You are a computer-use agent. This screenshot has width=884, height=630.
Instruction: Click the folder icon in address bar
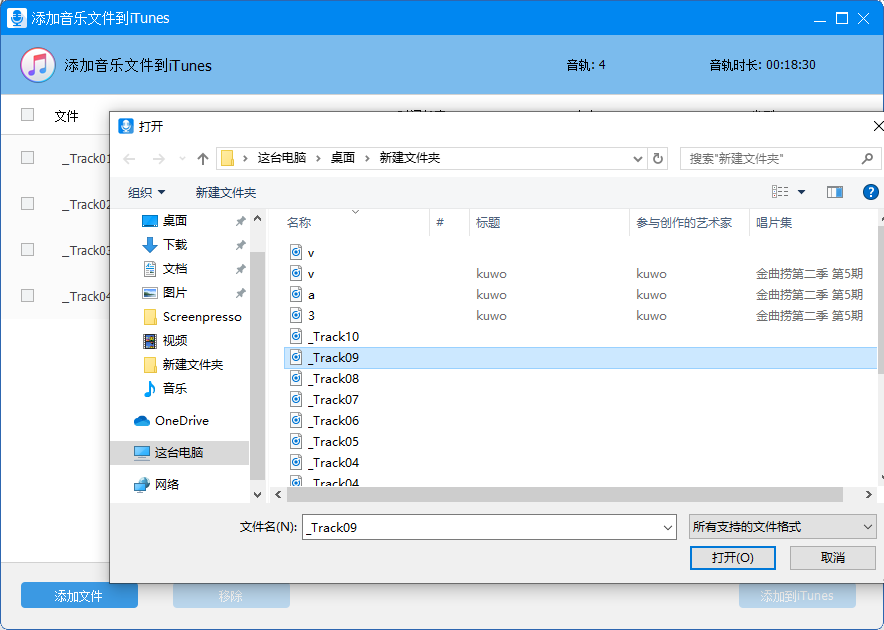(227, 158)
